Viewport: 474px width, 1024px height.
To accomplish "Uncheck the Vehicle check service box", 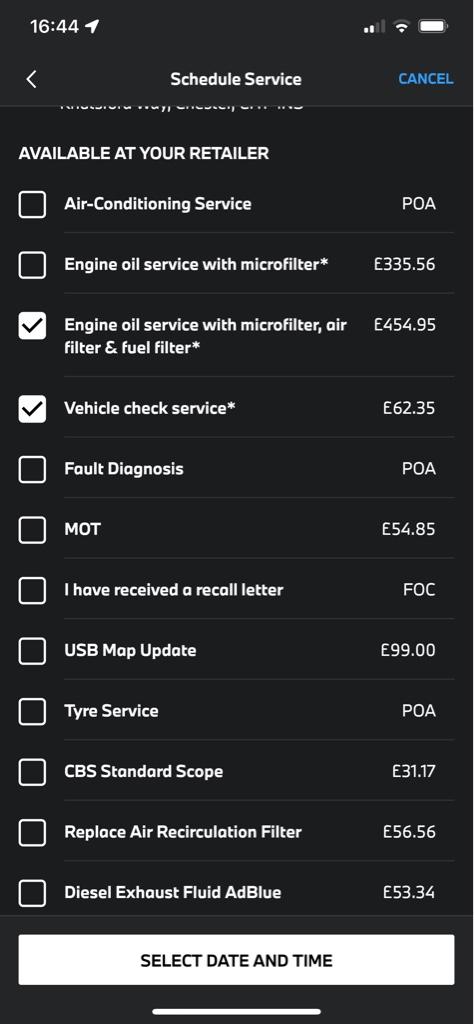I will tap(32, 409).
